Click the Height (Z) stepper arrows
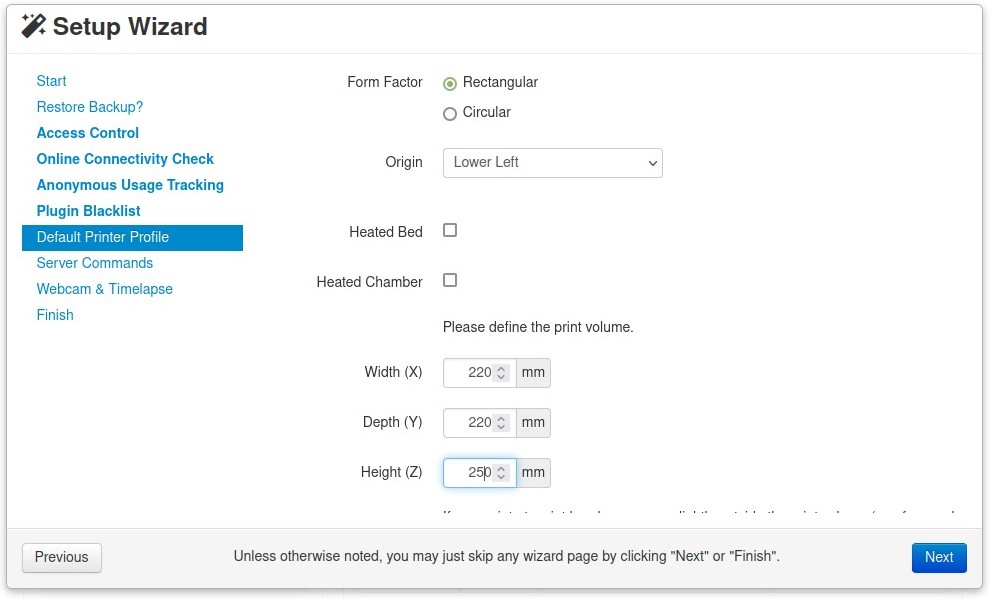This screenshot has width=992, height=600. point(502,473)
